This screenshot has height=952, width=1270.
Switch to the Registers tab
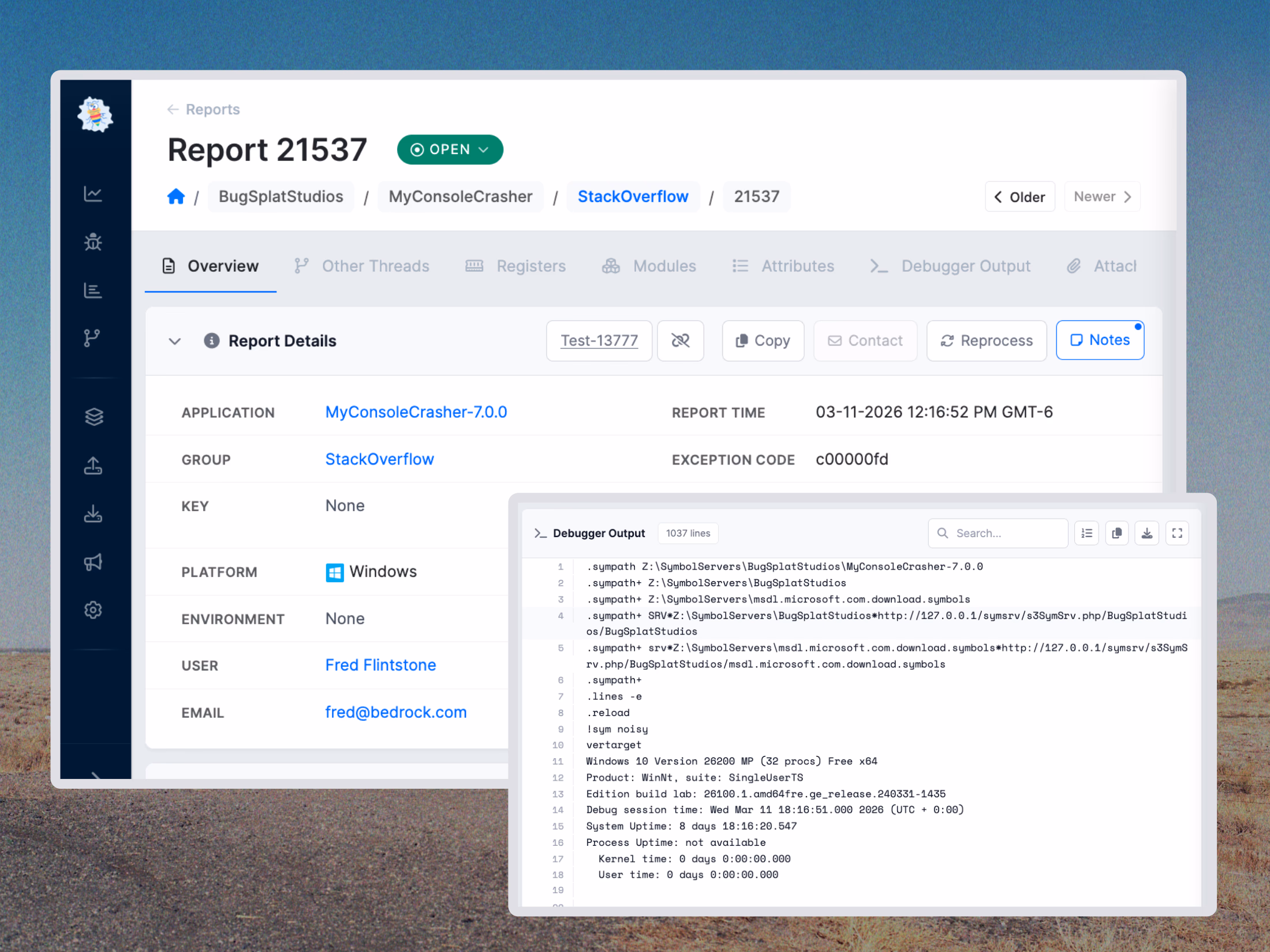[516, 266]
